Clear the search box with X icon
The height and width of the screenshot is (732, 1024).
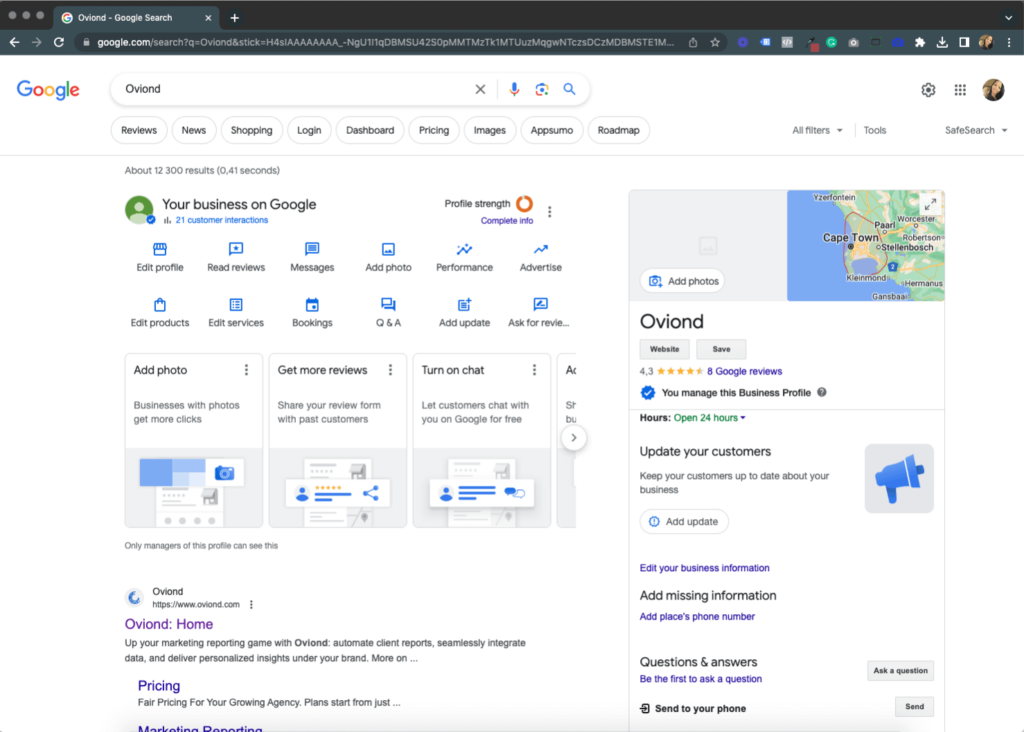[480, 89]
